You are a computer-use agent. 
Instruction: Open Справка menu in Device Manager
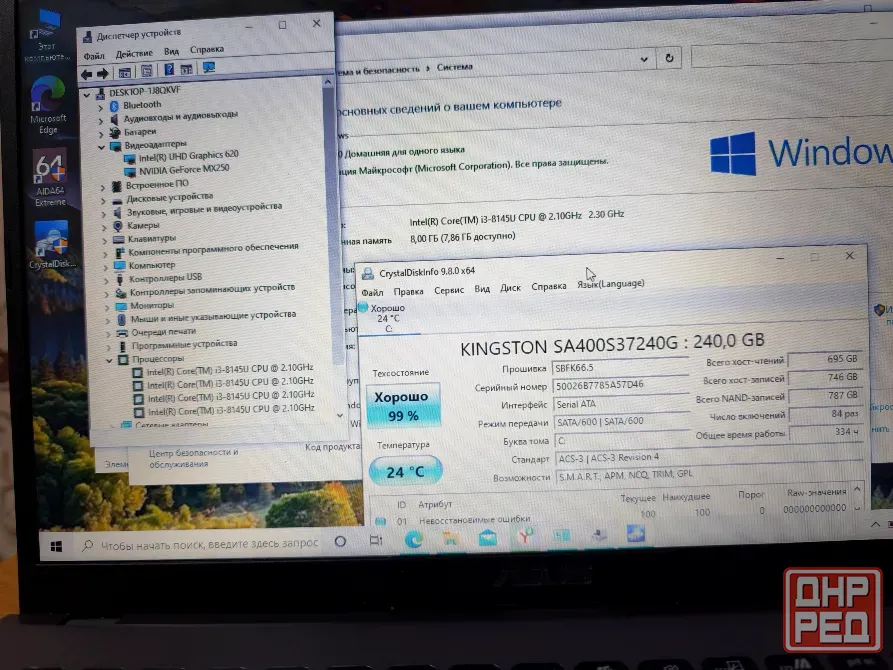[x=207, y=50]
